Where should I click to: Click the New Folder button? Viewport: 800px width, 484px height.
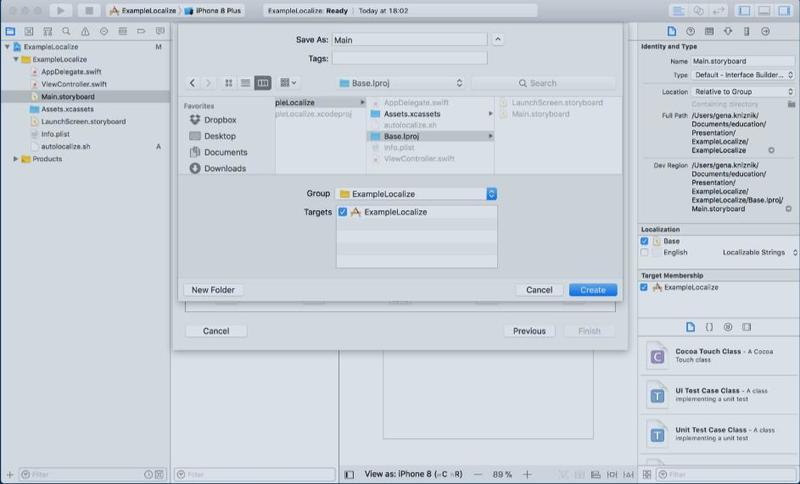tap(213, 290)
